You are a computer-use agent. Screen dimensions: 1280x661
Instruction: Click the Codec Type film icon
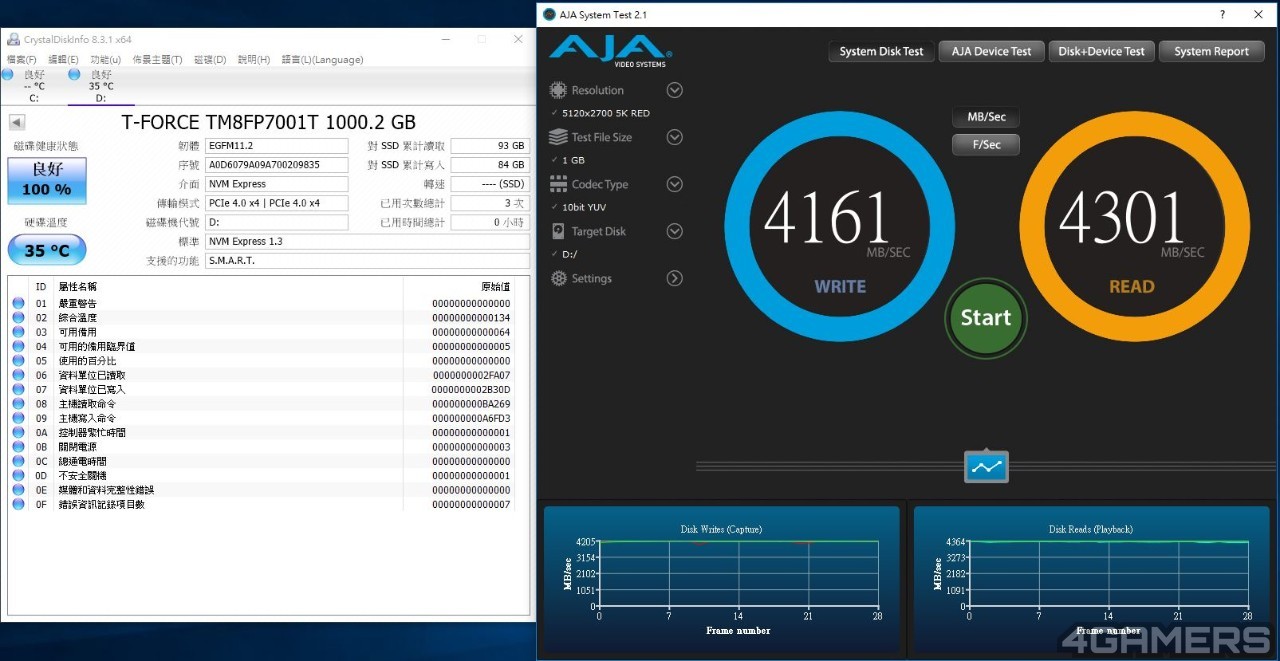(x=558, y=184)
